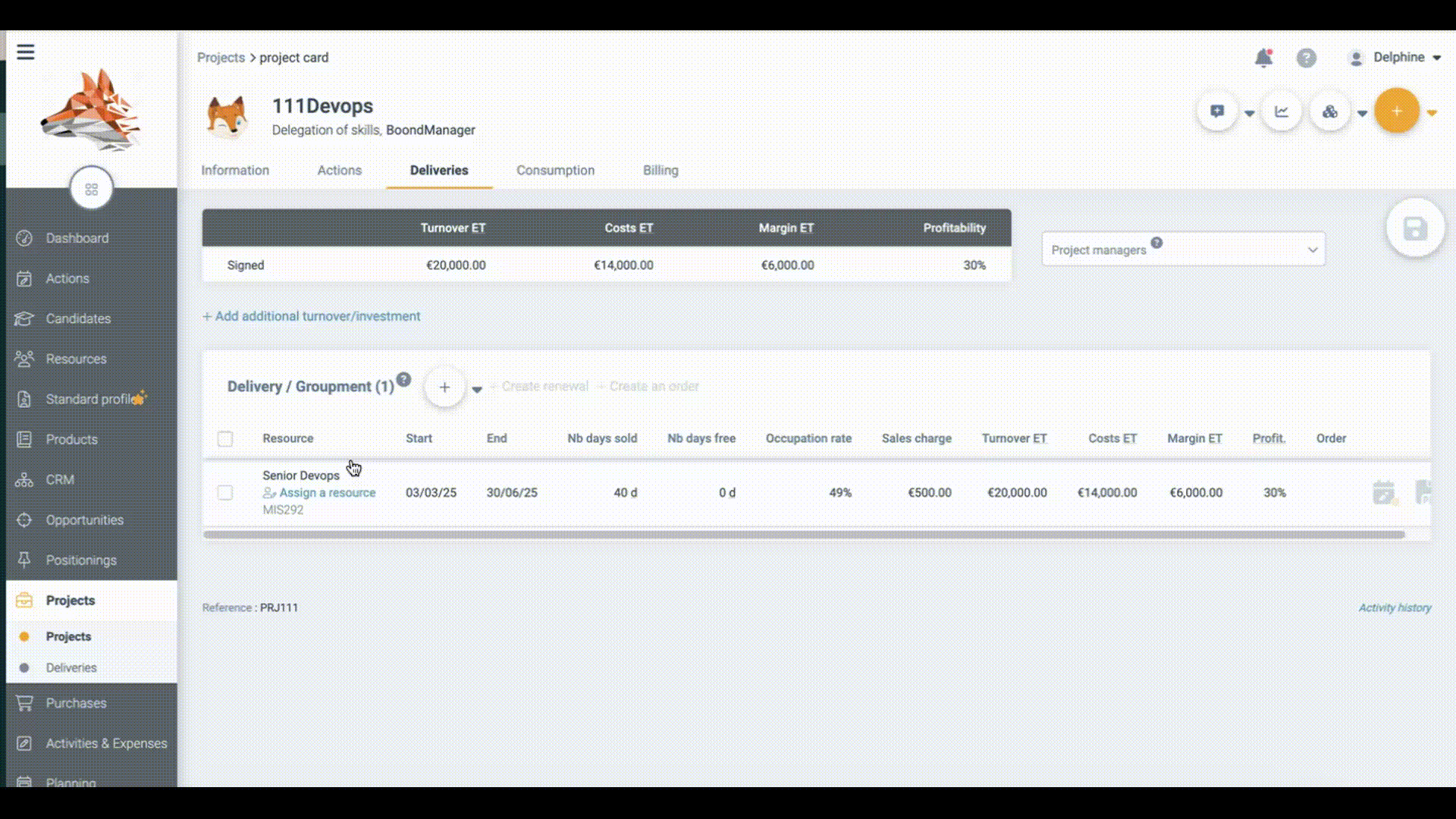Open the Projects submenu item in sidebar
The width and height of the screenshot is (1456, 819).
coord(68,636)
